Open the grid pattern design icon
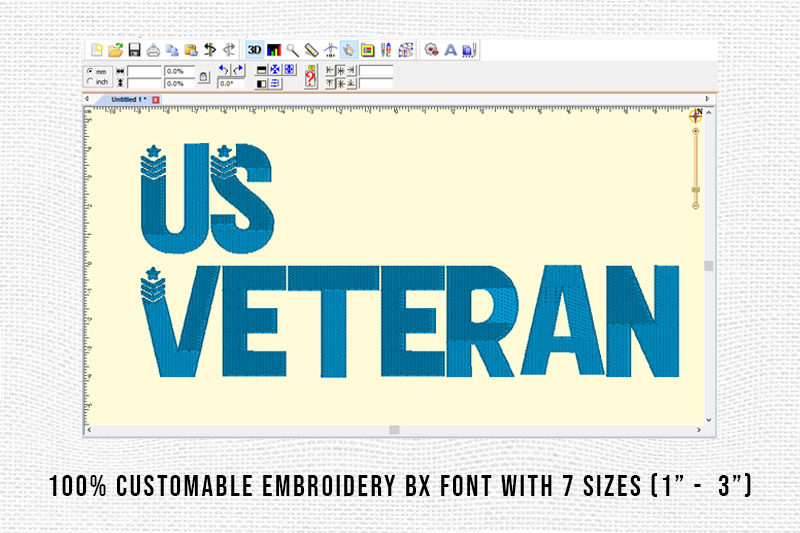 pos(406,50)
